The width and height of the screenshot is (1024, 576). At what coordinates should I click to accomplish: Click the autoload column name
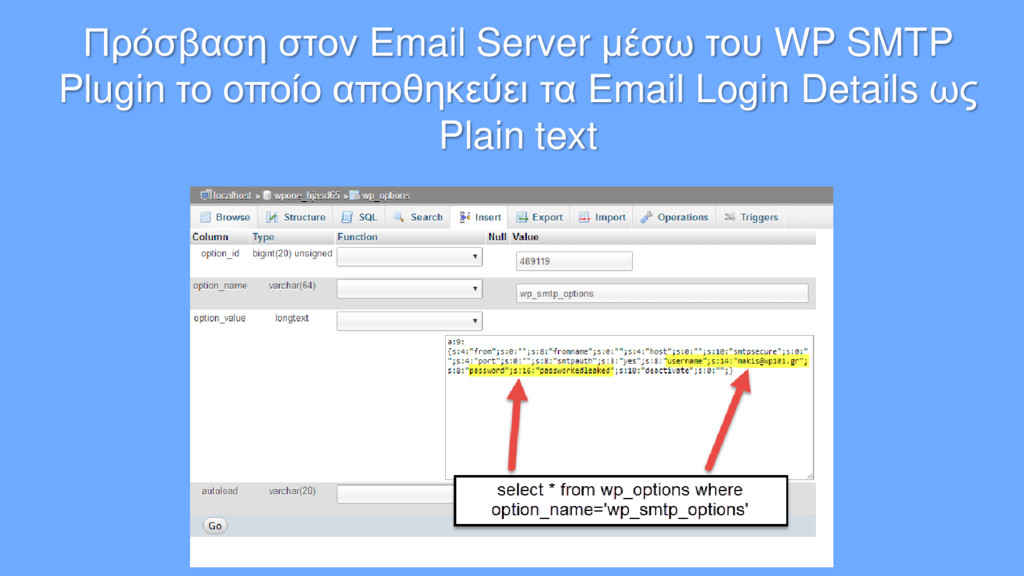(x=219, y=490)
